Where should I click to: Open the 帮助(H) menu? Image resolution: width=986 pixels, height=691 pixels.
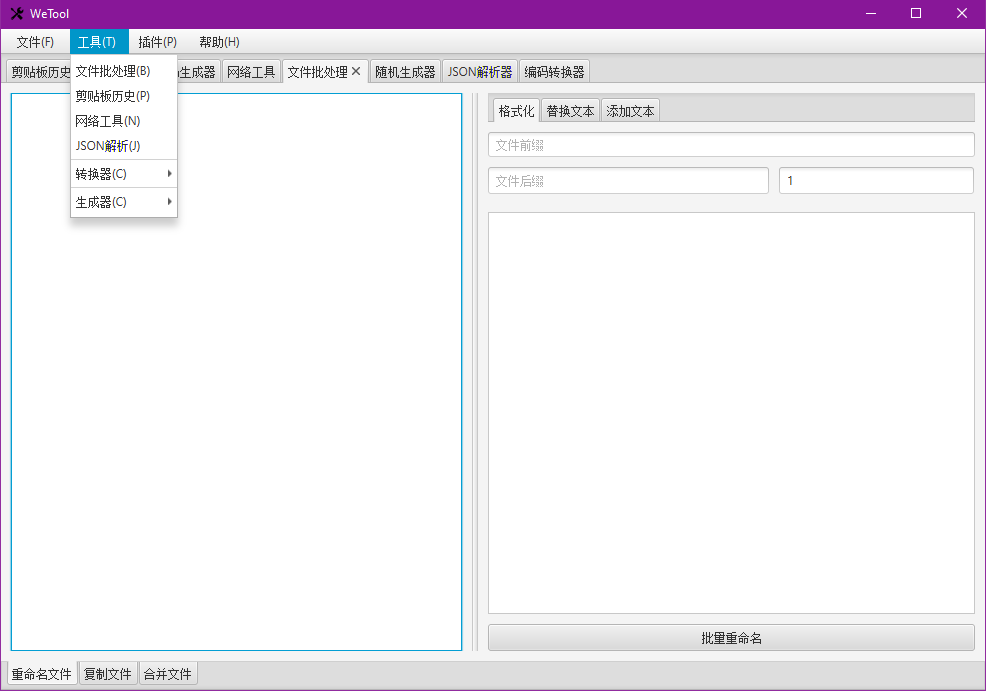tap(219, 41)
